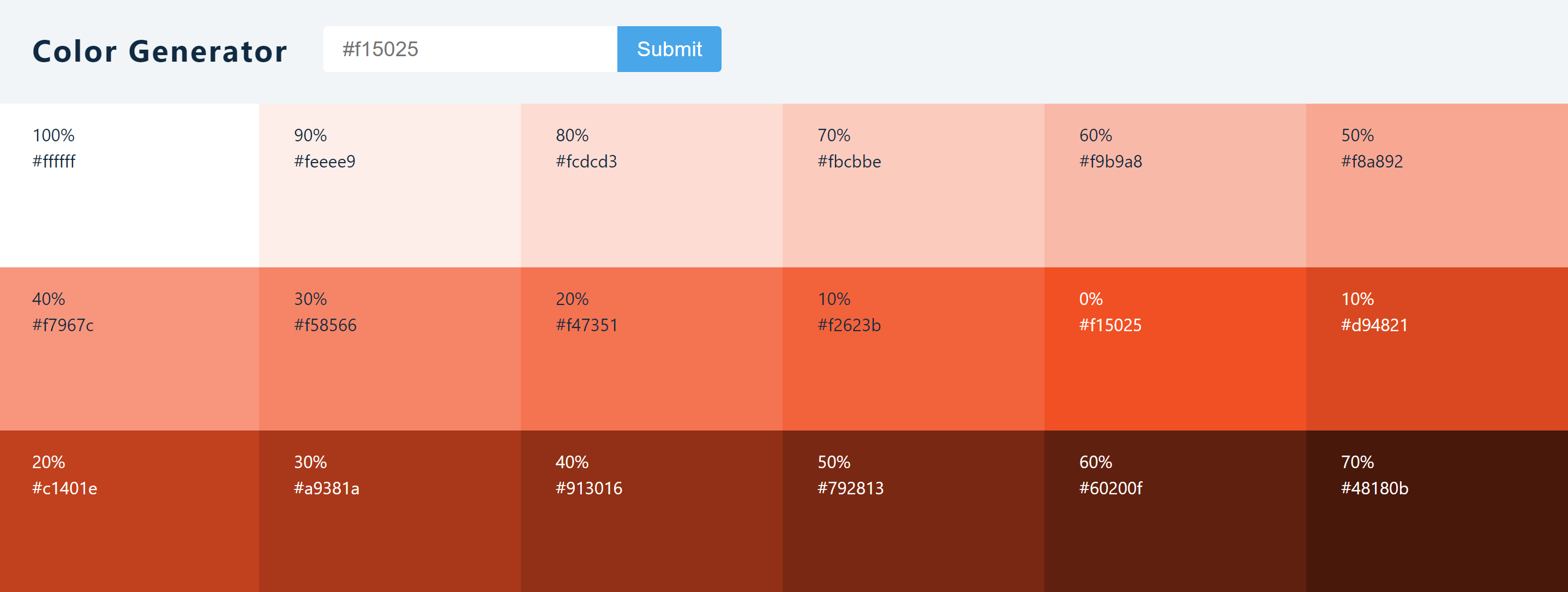This screenshot has height=592, width=1568.
Task: Choose the 30% shade #a9381a
Action: pos(389,512)
